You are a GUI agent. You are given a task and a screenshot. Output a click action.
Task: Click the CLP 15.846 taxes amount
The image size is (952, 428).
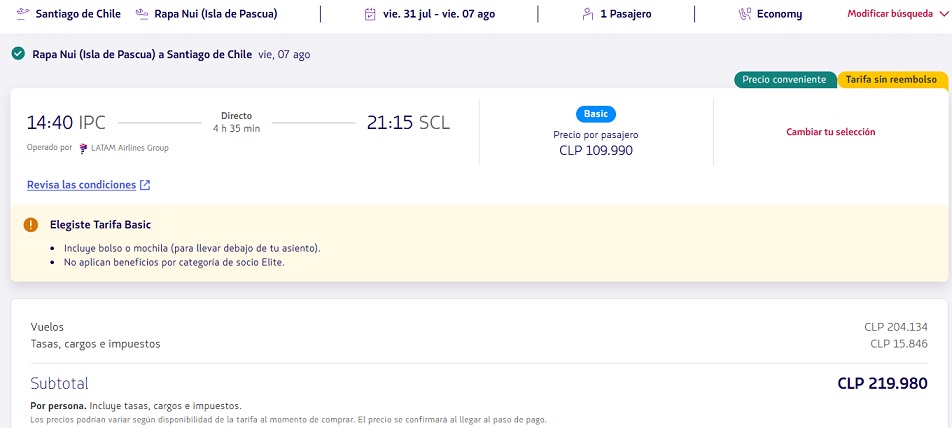tap(899, 344)
